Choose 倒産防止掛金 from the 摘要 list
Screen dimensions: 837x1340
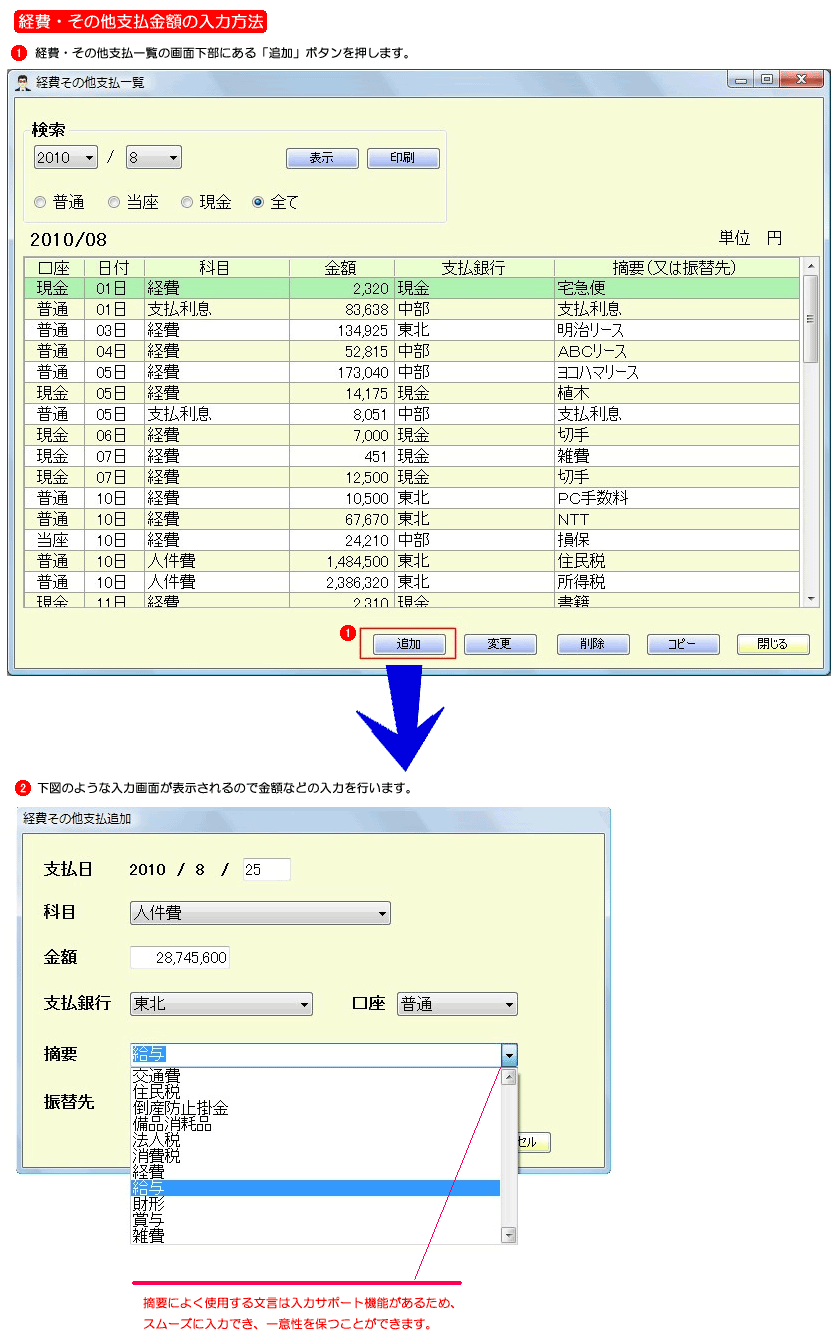click(315, 1108)
